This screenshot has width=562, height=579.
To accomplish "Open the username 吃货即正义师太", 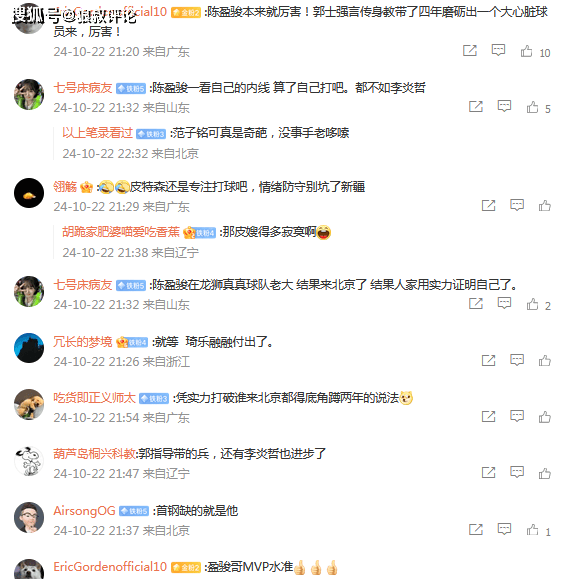I will [95, 398].
